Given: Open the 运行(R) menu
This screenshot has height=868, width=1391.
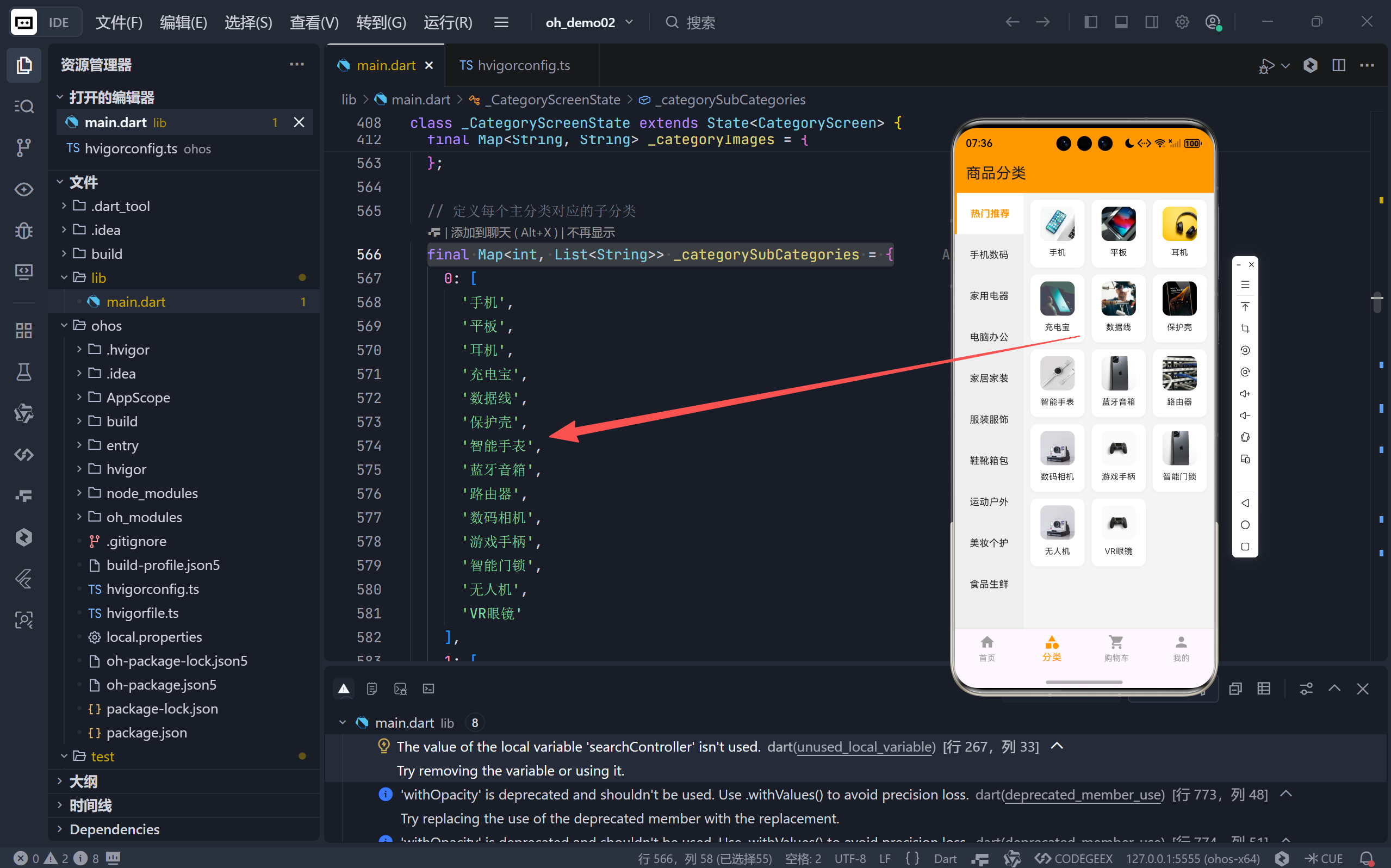Looking at the screenshot, I should [448, 22].
